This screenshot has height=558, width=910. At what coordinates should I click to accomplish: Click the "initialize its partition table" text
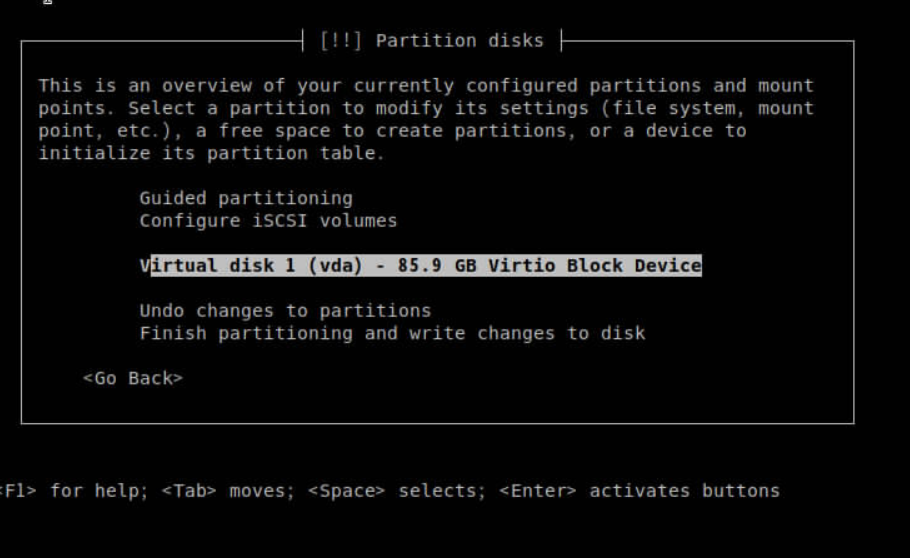tap(211, 153)
